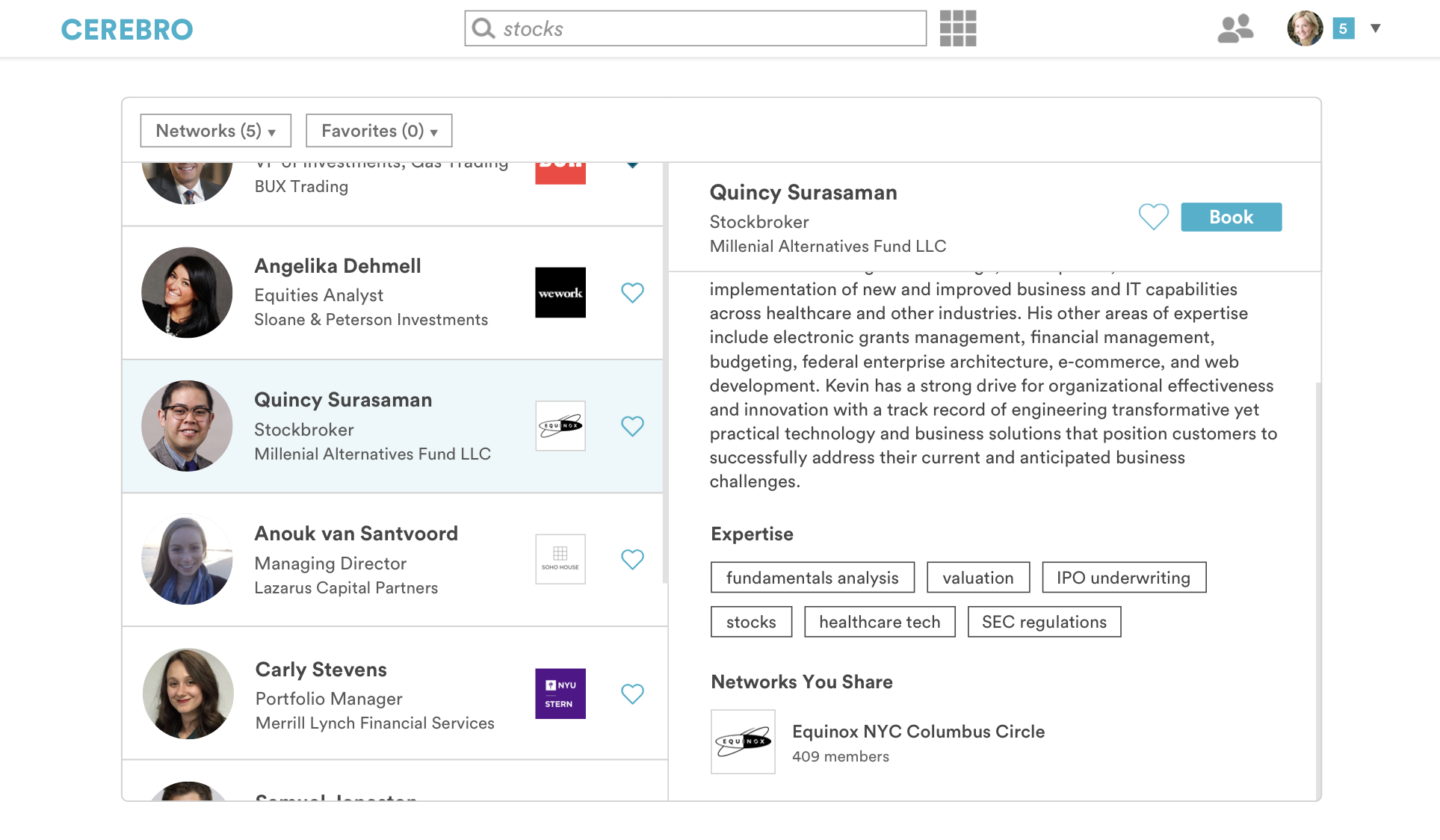Click the search magnifier icon
The width and height of the screenshot is (1440, 840).
coord(483,28)
